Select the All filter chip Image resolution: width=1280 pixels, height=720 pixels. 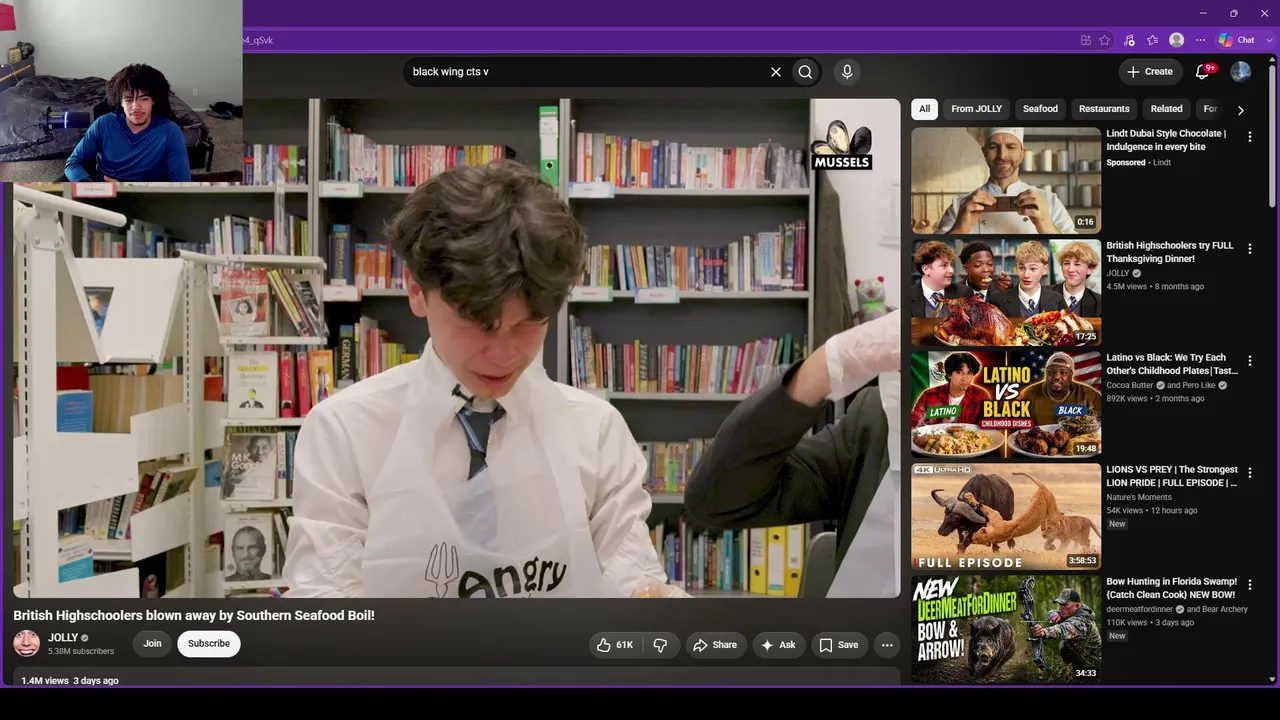924,109
